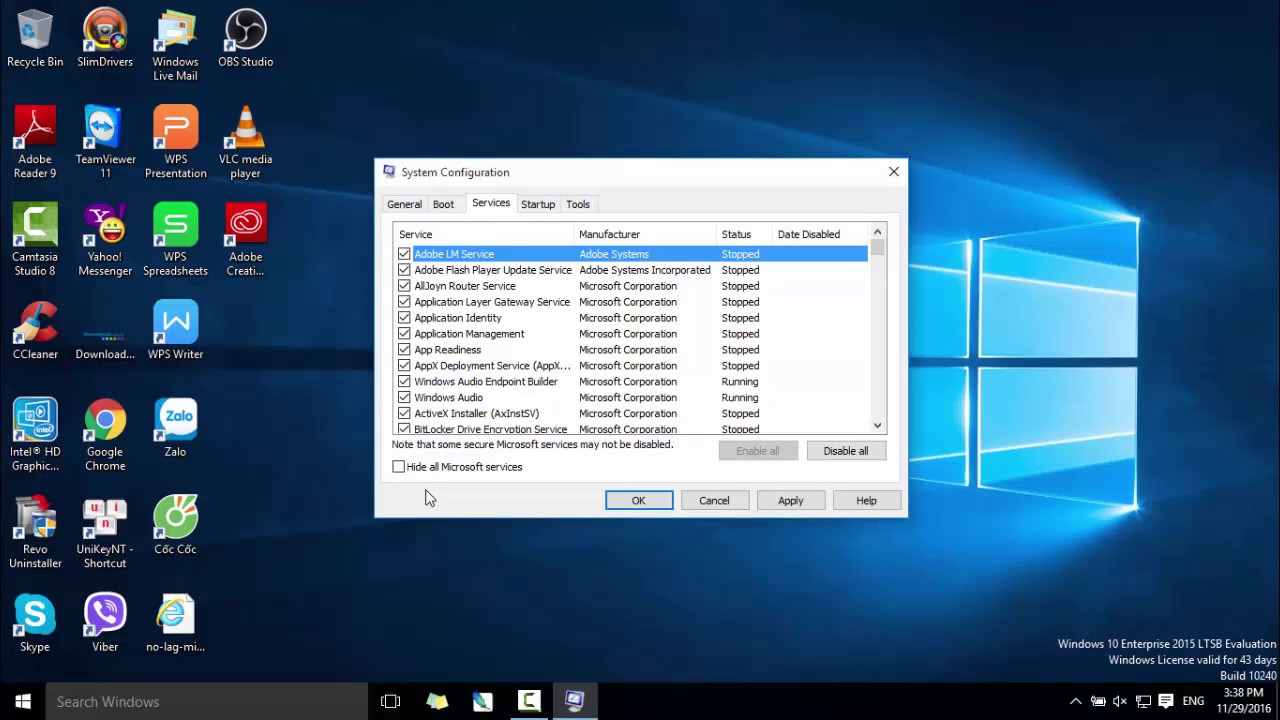
Task: Uncheck Windows Audio Endpoint Builder checkbox
Action: click(404, 382)
